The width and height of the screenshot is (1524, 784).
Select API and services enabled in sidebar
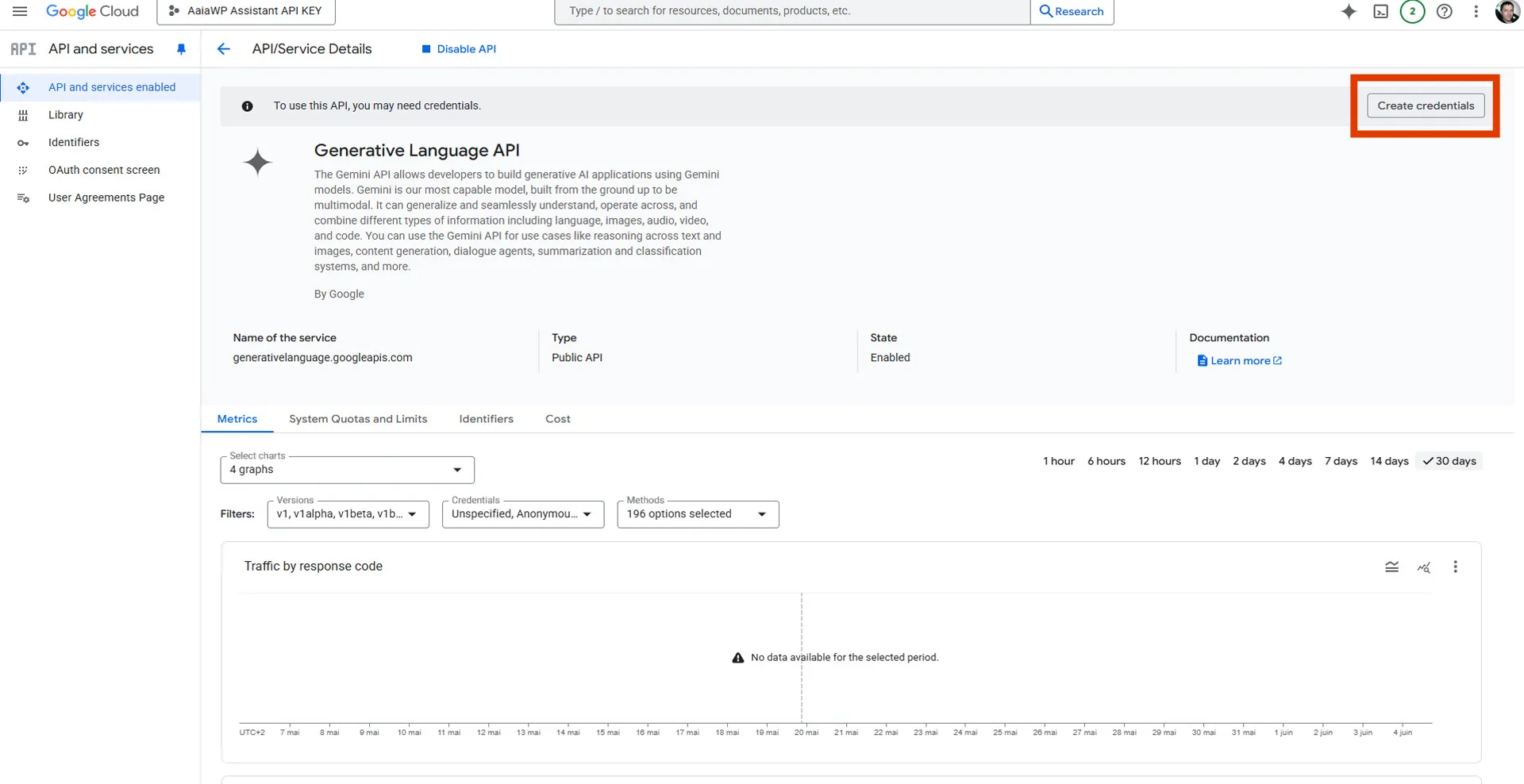101,87
